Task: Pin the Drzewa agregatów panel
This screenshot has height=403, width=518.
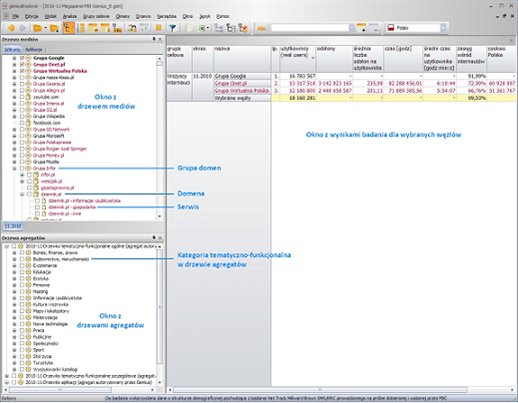Action: 154,238
